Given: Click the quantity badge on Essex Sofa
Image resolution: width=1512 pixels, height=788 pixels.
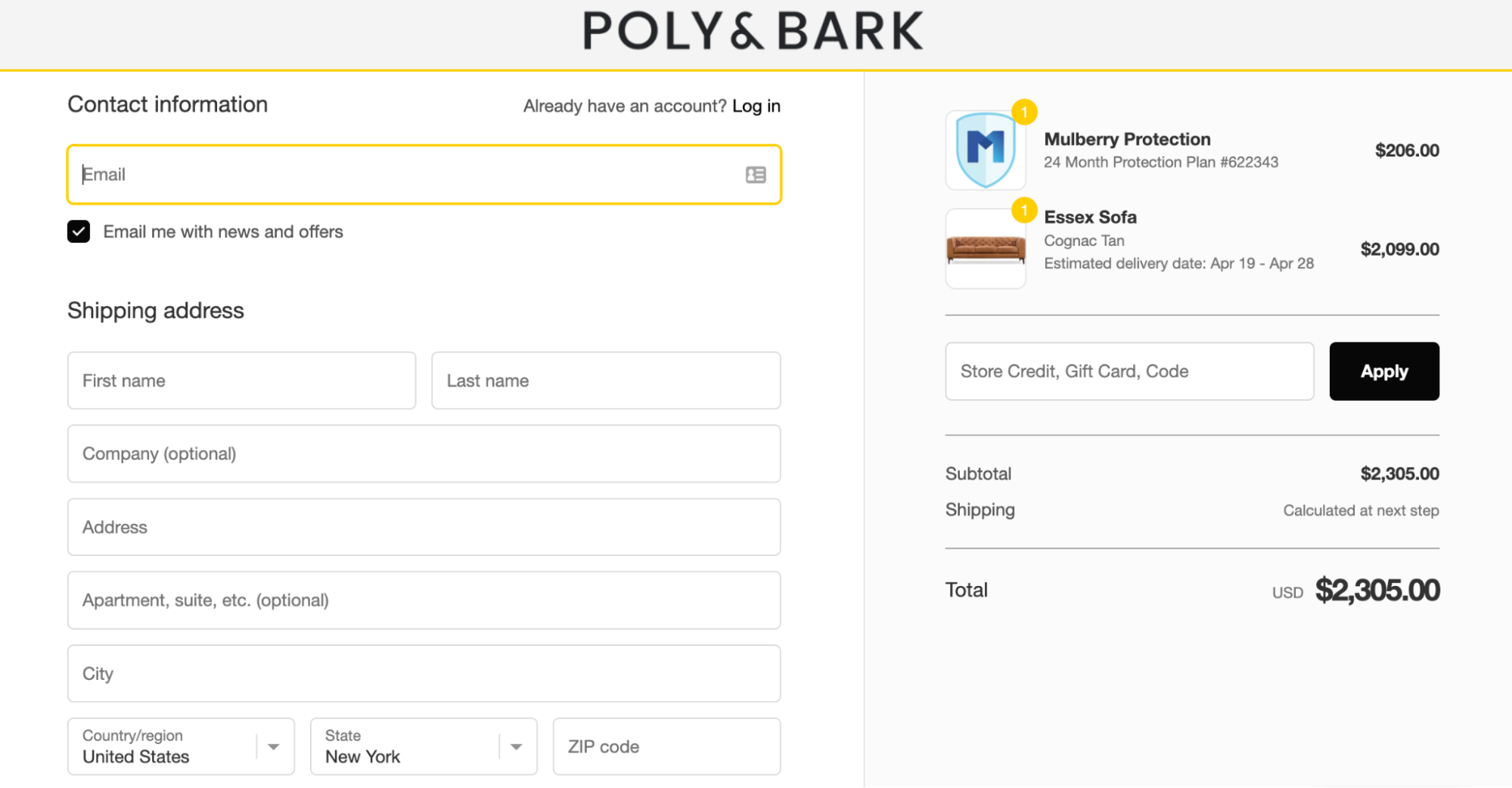Looking at the screenshot, I should 1024,210.
